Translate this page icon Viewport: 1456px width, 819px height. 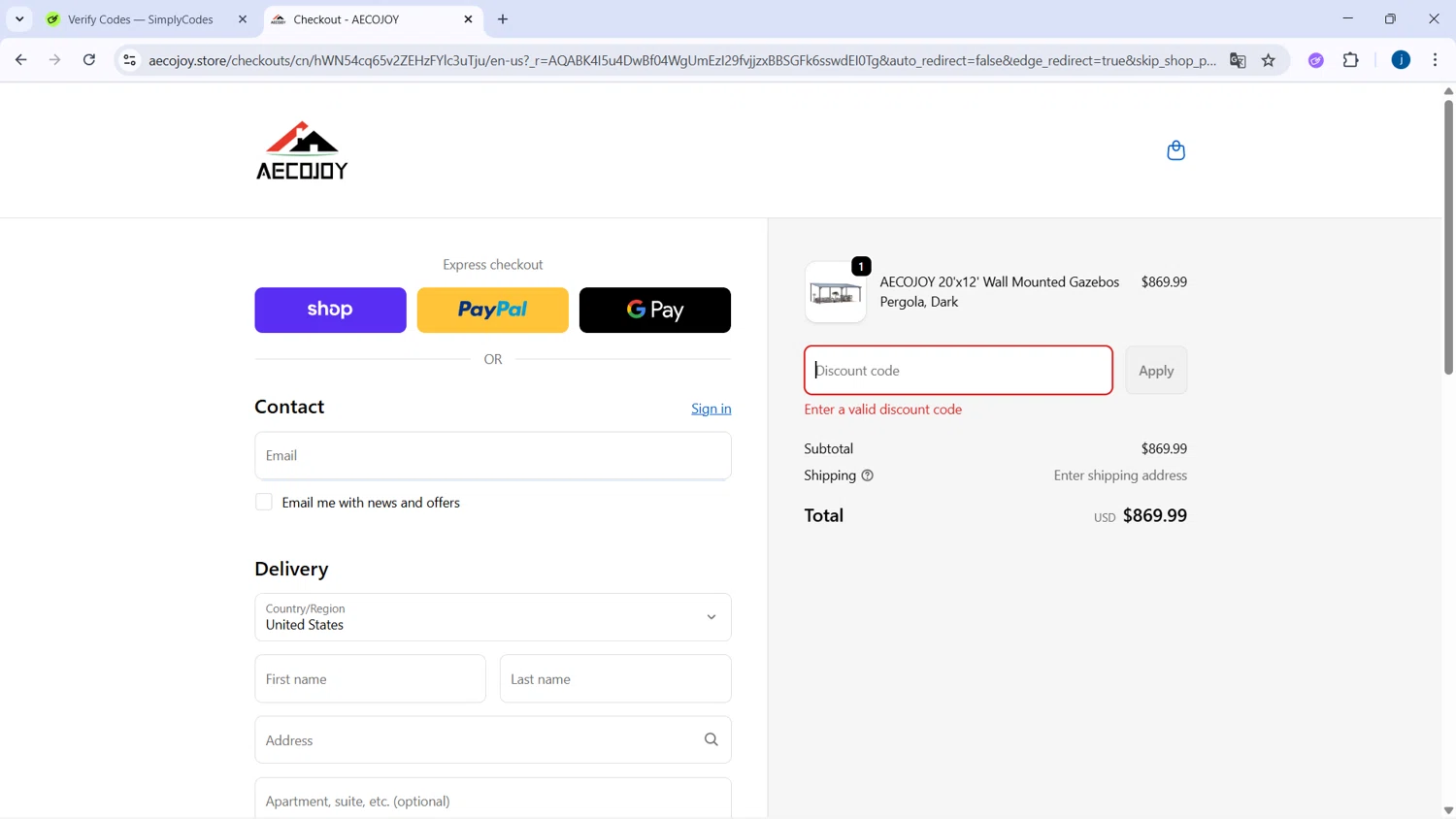[x=1238, y=60]
